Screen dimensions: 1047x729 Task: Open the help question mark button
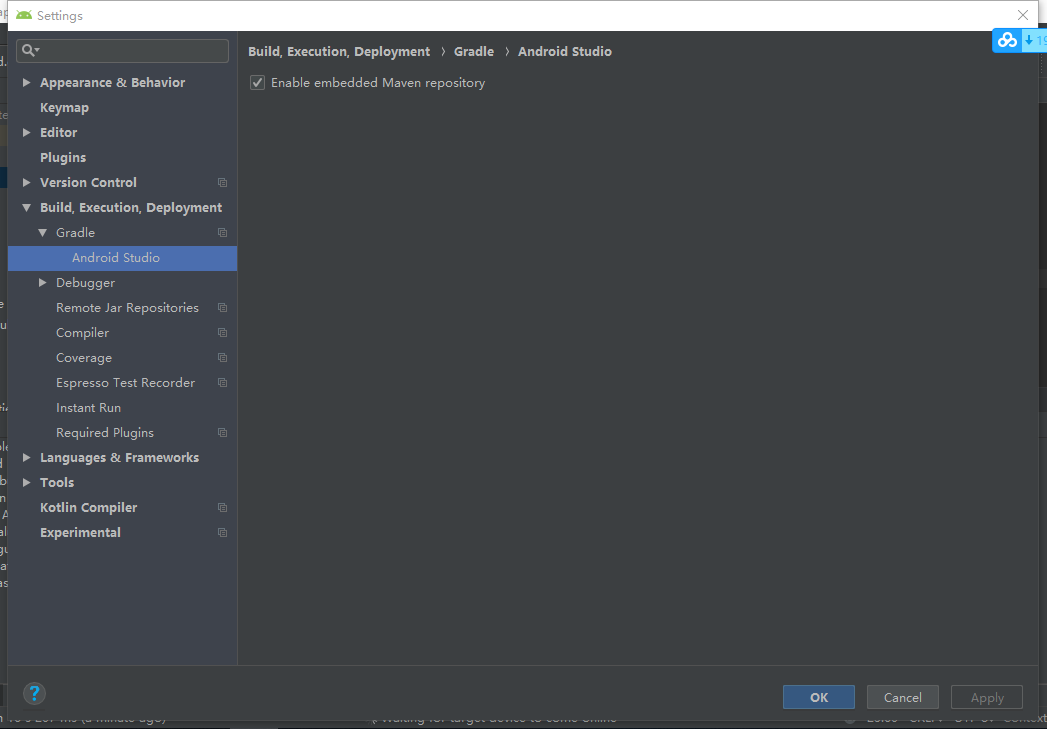click(34, 693)
